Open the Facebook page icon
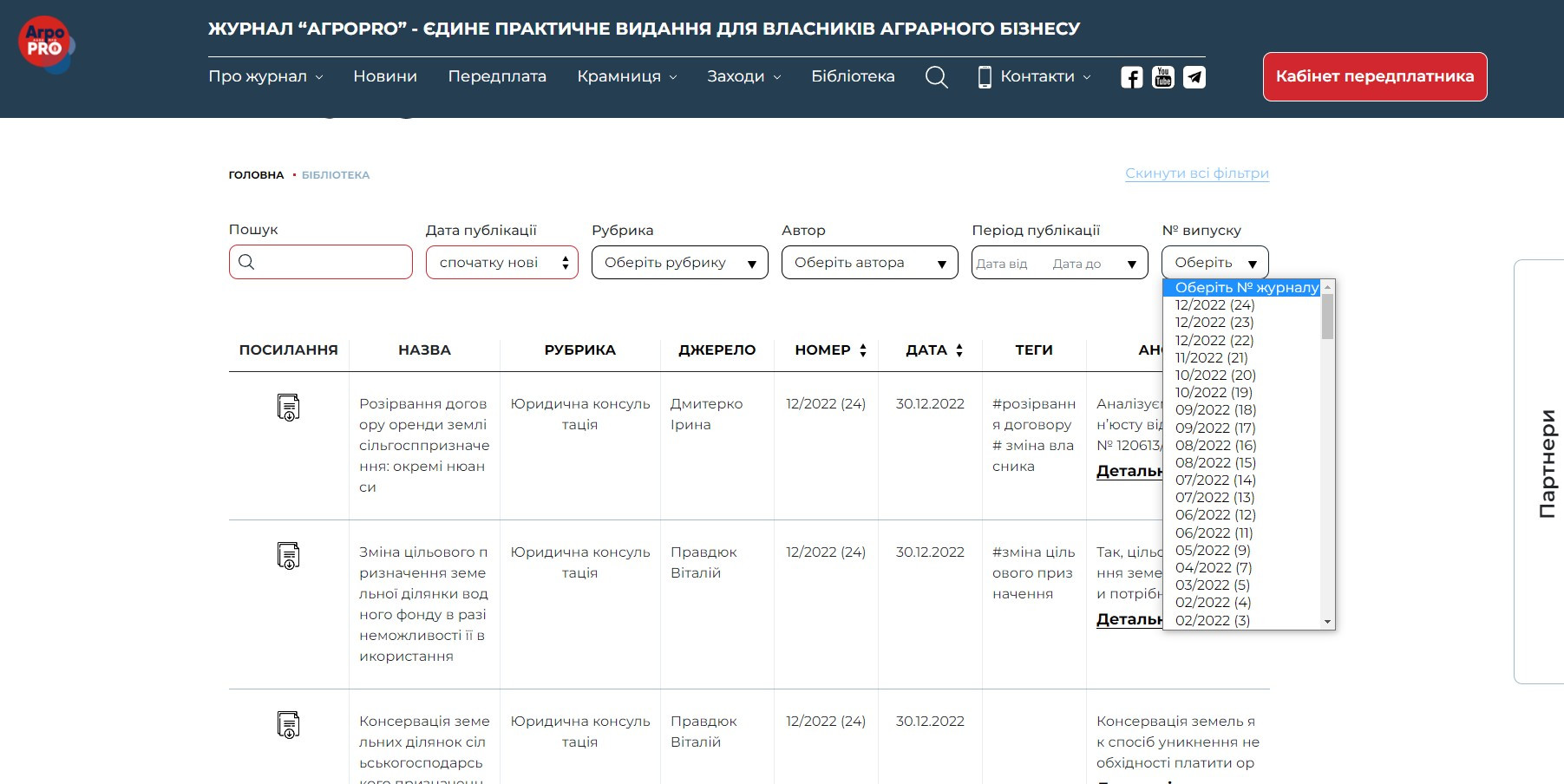The width and height of the screenshot is (1564, 784). [1131, 77]
